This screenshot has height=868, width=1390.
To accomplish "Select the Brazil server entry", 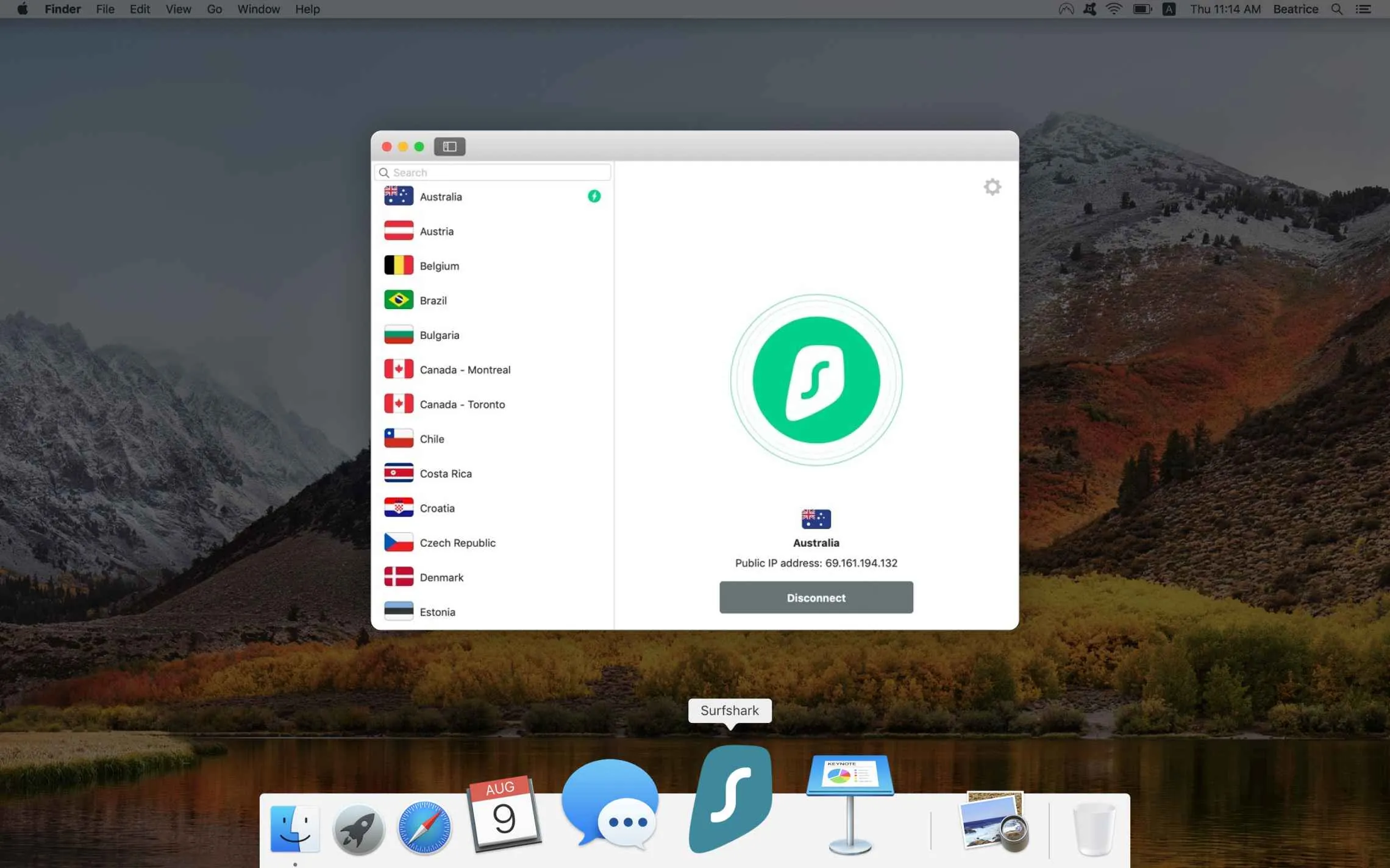I will click(x=433, y=301).
